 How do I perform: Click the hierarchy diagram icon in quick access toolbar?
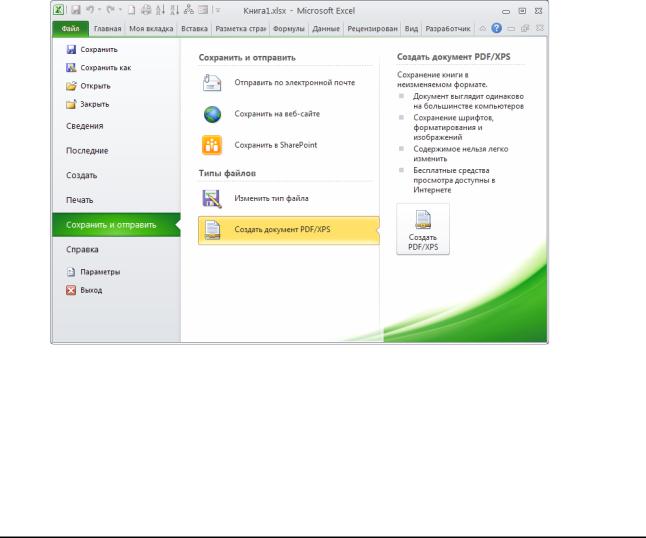tap(189, 10)
